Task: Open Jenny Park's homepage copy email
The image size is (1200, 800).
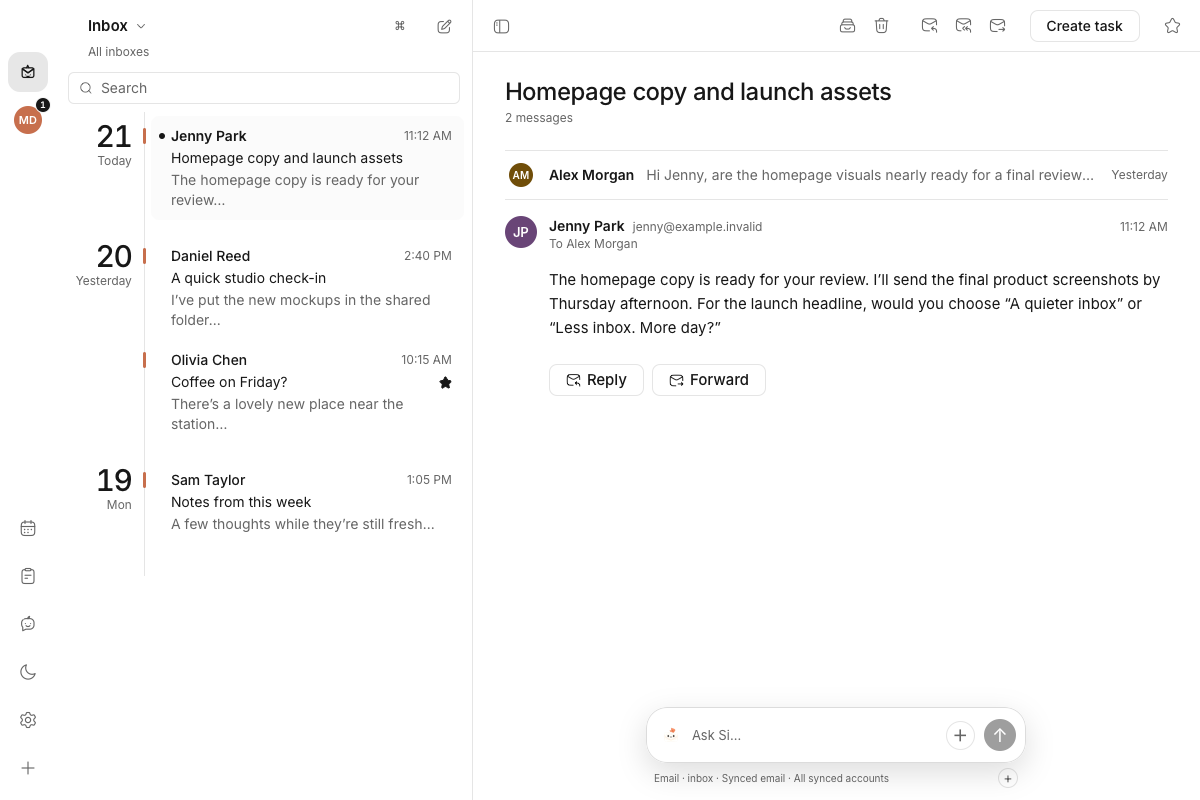Action: pyautogui.click(x=307, y=168)
